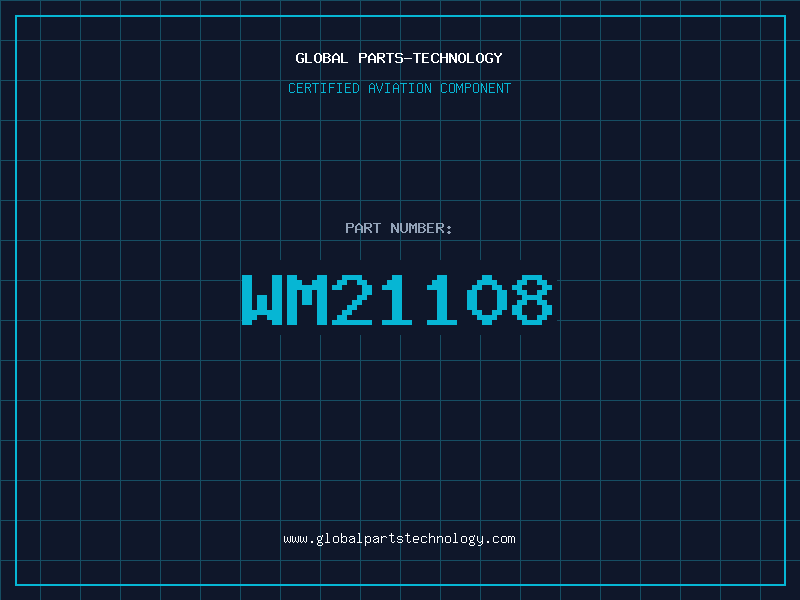Open the www.globalpartstechnology.com link

(x=399, y=539)
